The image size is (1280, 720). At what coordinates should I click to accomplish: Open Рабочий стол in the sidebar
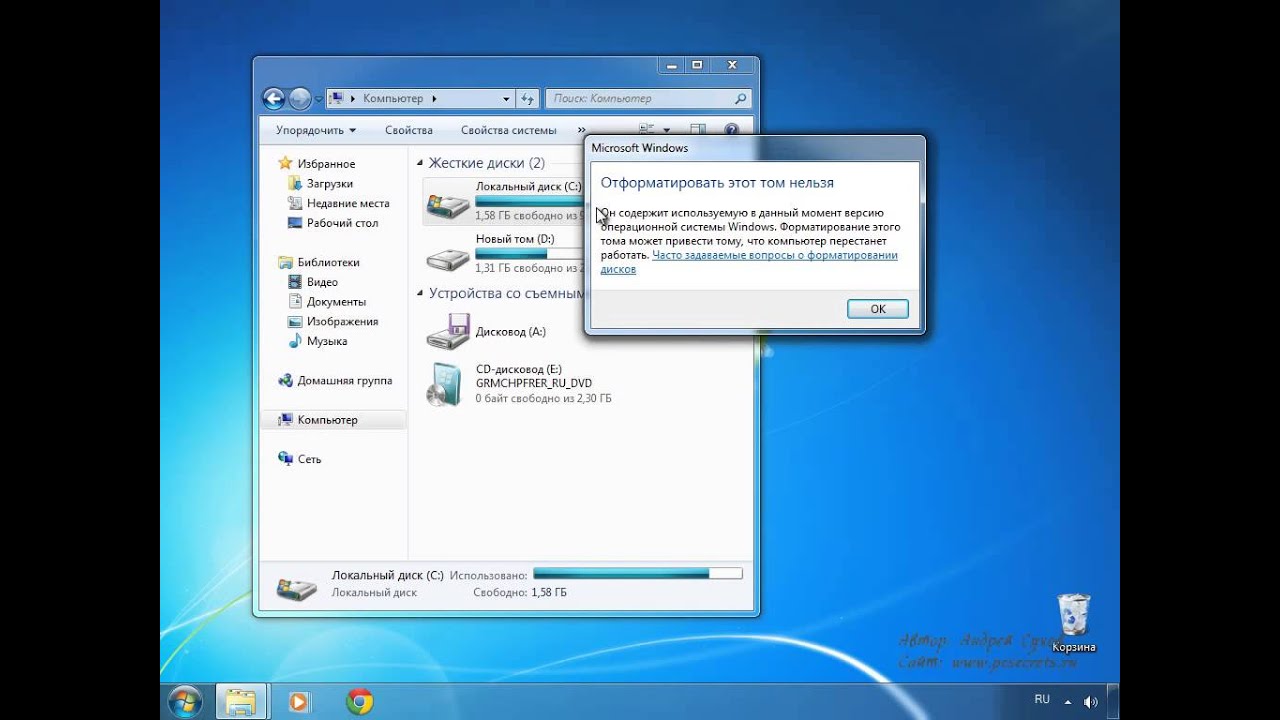click(x=342, y=223)
